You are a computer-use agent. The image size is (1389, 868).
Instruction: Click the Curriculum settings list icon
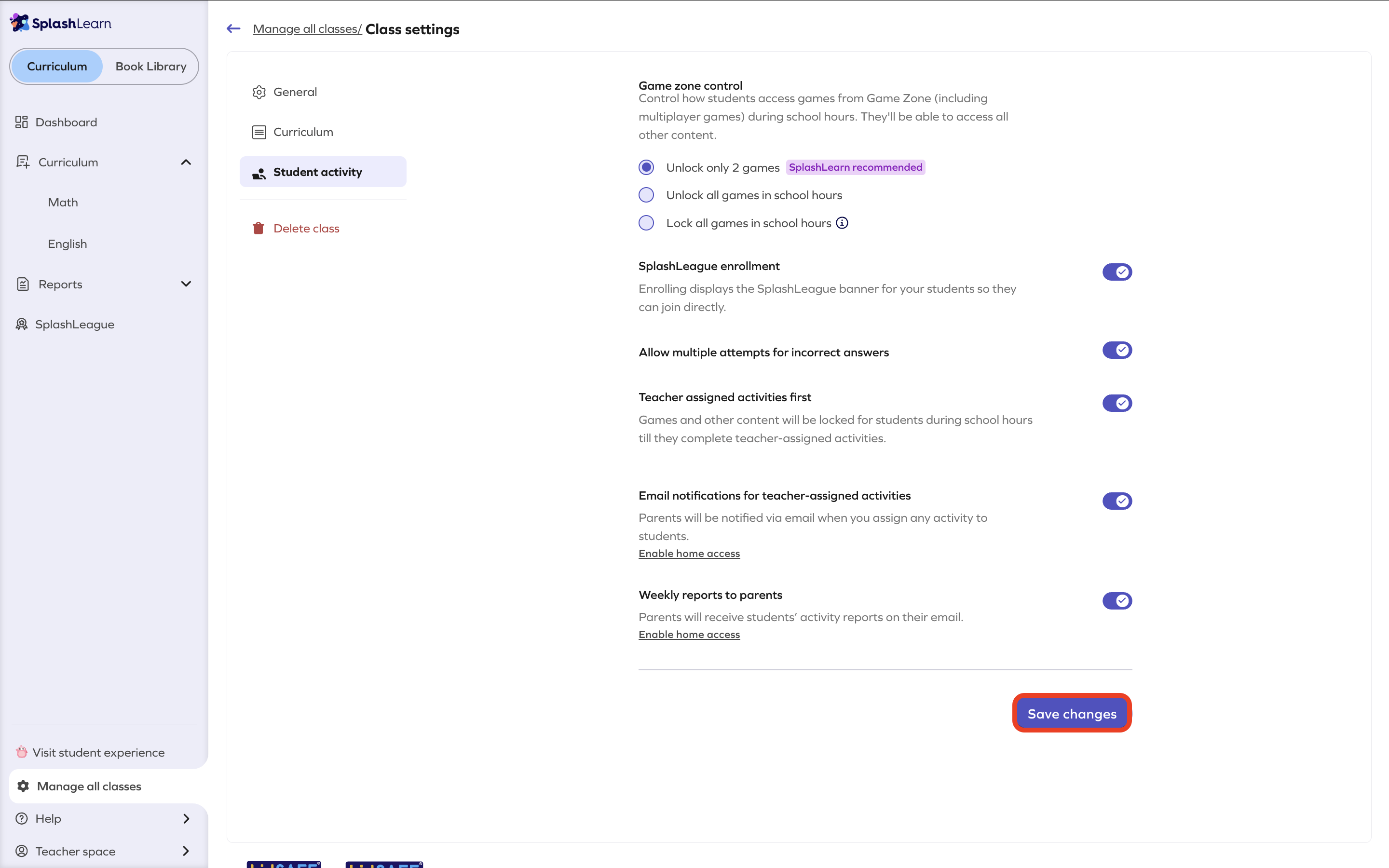(x=259, y=132)
